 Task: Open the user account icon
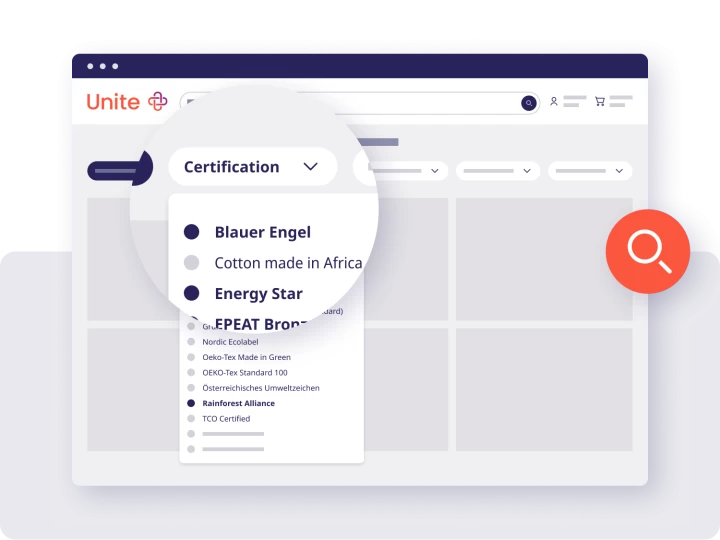coord(553,102)
